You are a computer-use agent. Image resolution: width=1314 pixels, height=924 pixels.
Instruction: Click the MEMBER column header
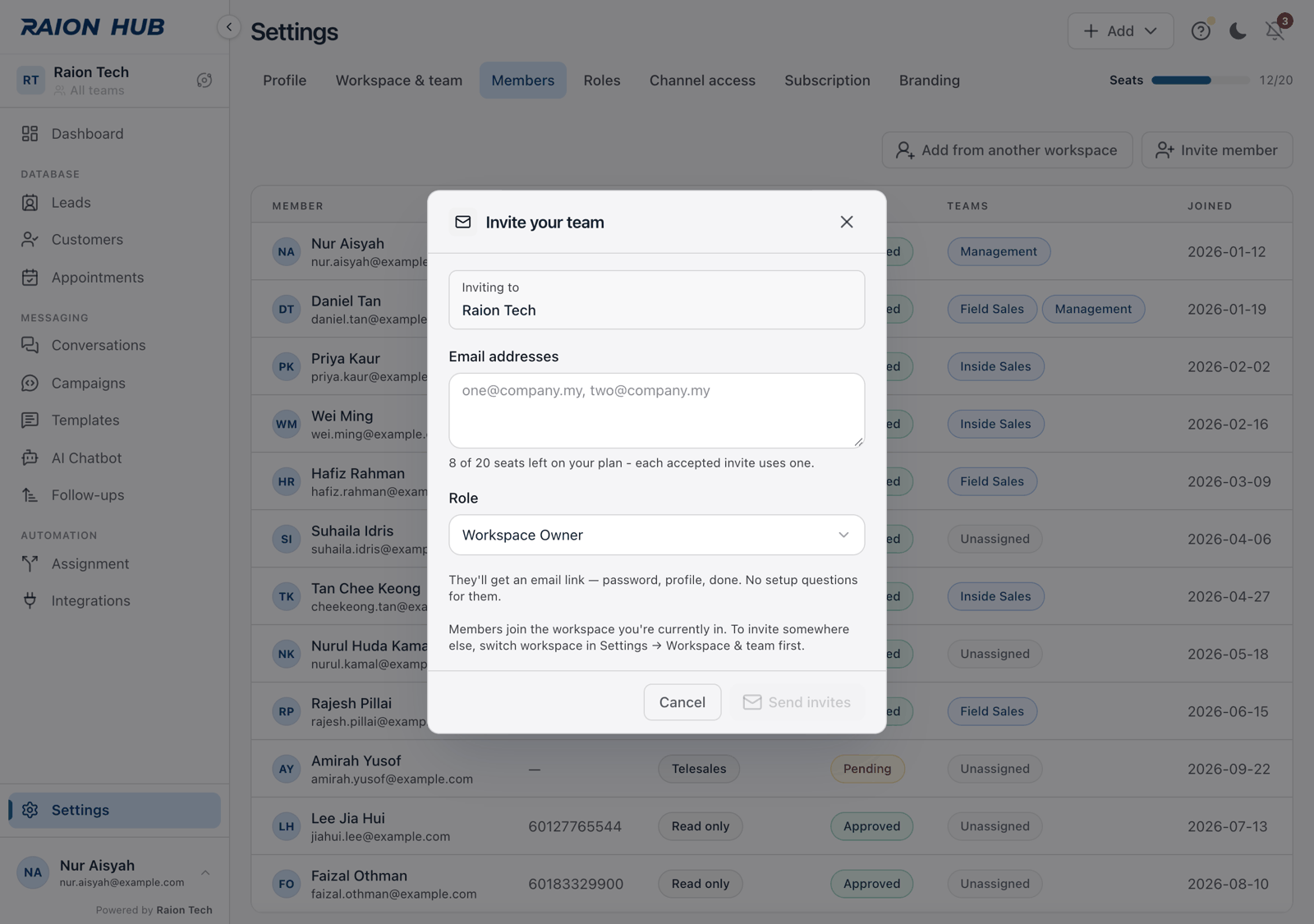[x=298, y=206]
